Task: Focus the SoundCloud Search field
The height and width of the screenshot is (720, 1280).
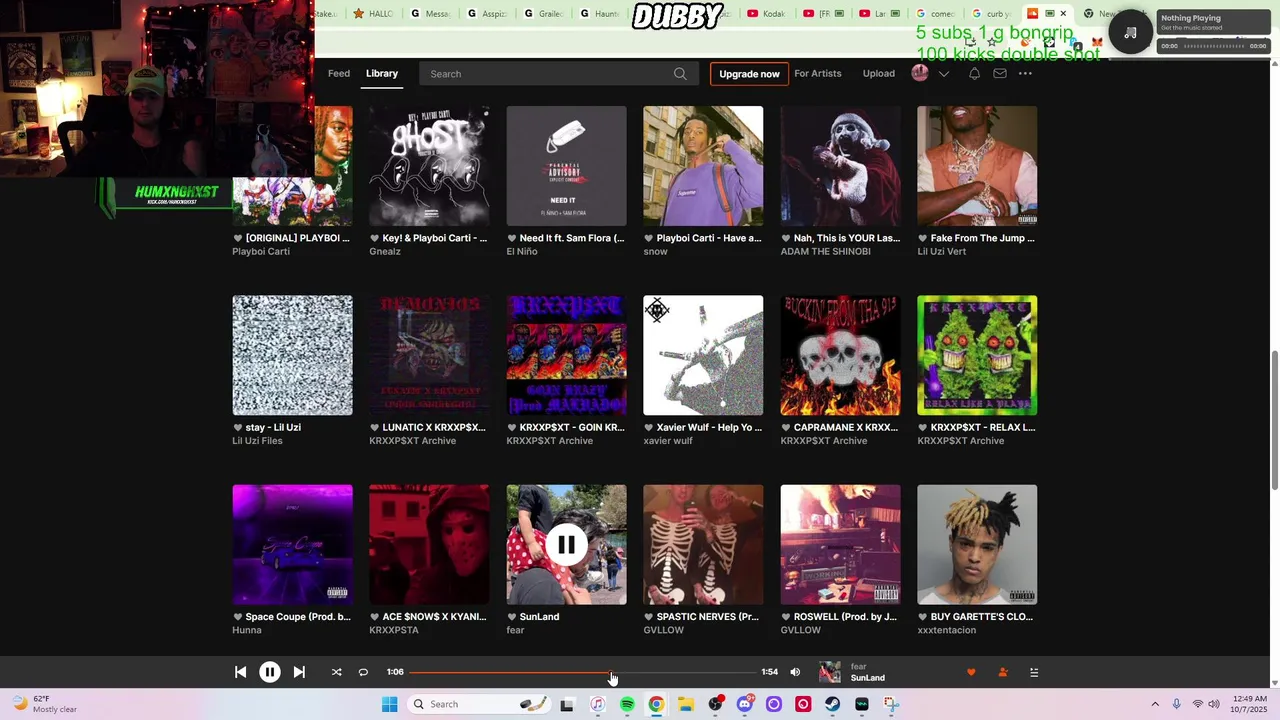Action: click(560, 74)
